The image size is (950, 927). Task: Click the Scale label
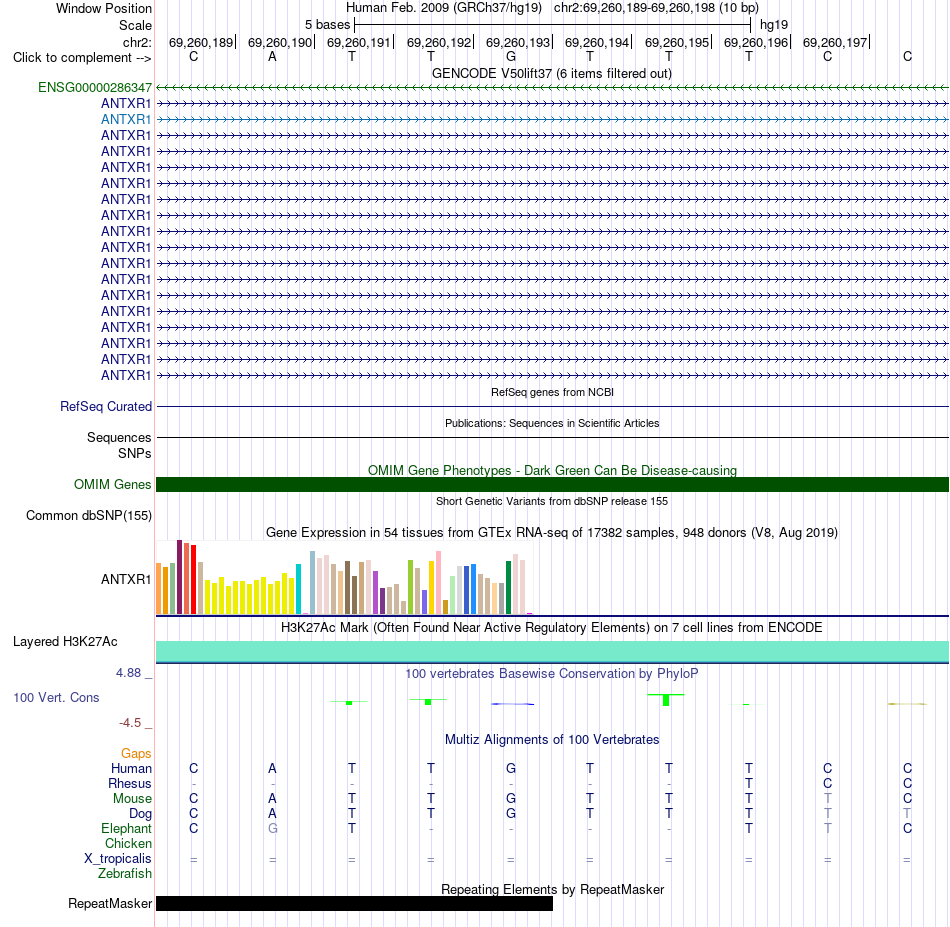(x=135, y=25)
